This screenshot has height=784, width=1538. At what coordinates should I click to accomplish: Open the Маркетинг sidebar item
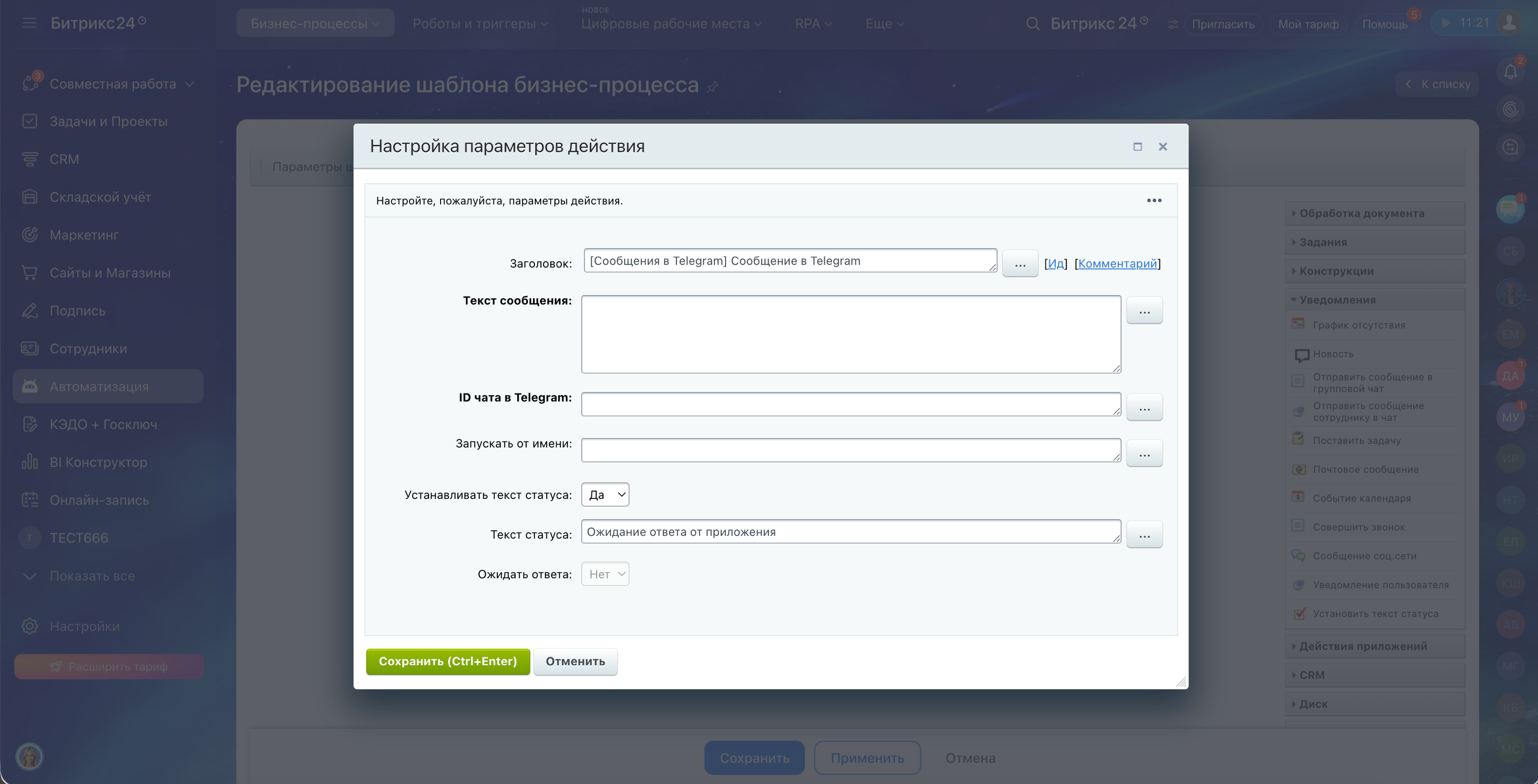[x=84, y=235]
